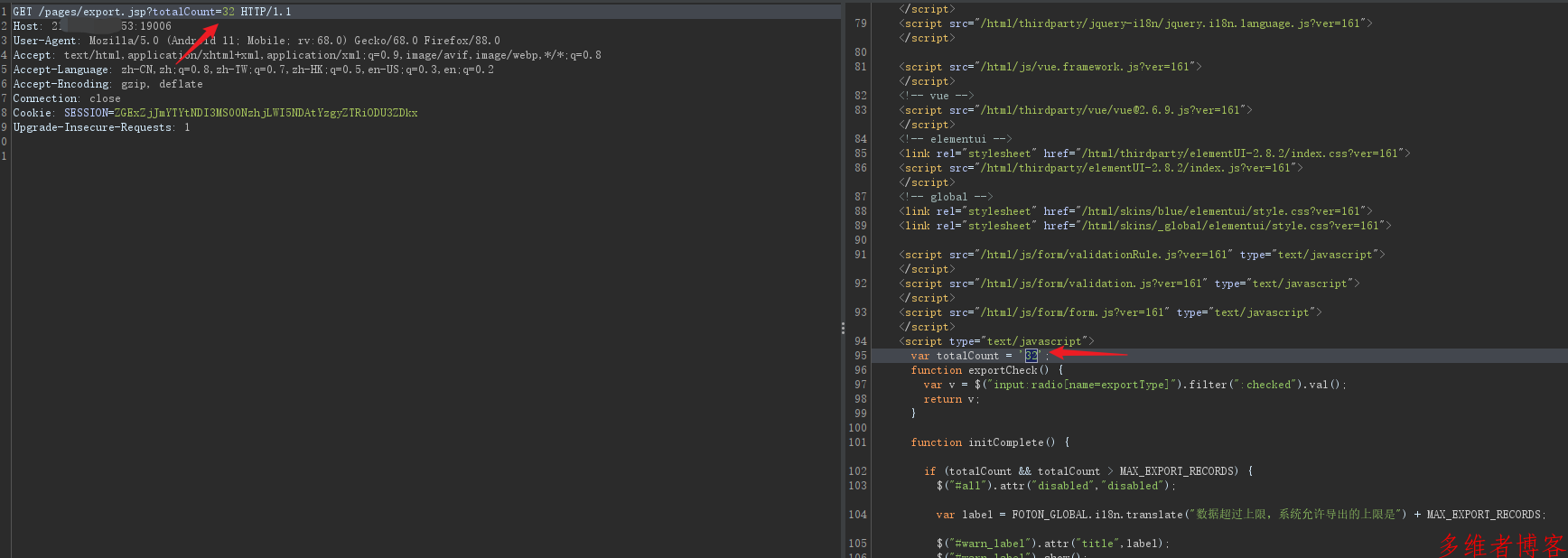This screenshot has height=558, width=1568.
Task: Click the '<!-- vue -->' comment line
Action: click(937, 96)
